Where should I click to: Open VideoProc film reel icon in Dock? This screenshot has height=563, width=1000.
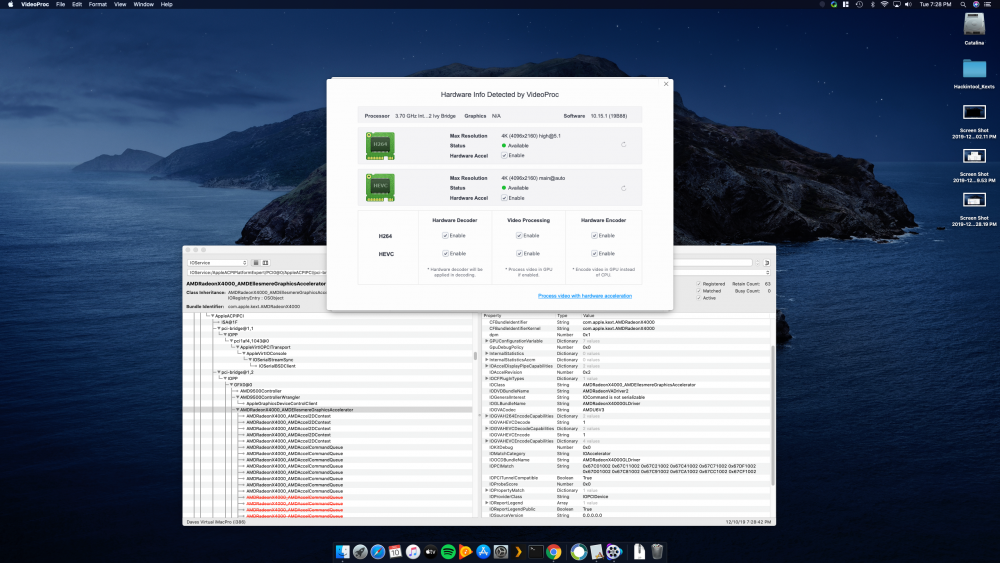(x=614, y=552)
